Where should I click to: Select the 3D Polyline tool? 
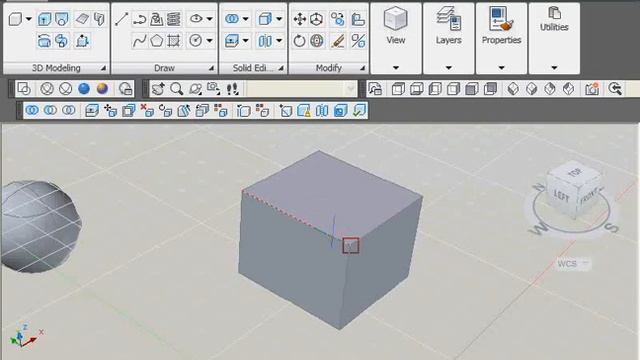(x=157, y=19)
